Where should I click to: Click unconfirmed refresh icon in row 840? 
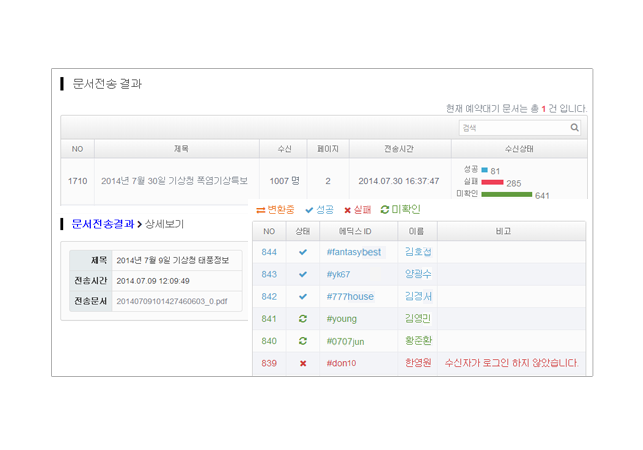point(303,341)
